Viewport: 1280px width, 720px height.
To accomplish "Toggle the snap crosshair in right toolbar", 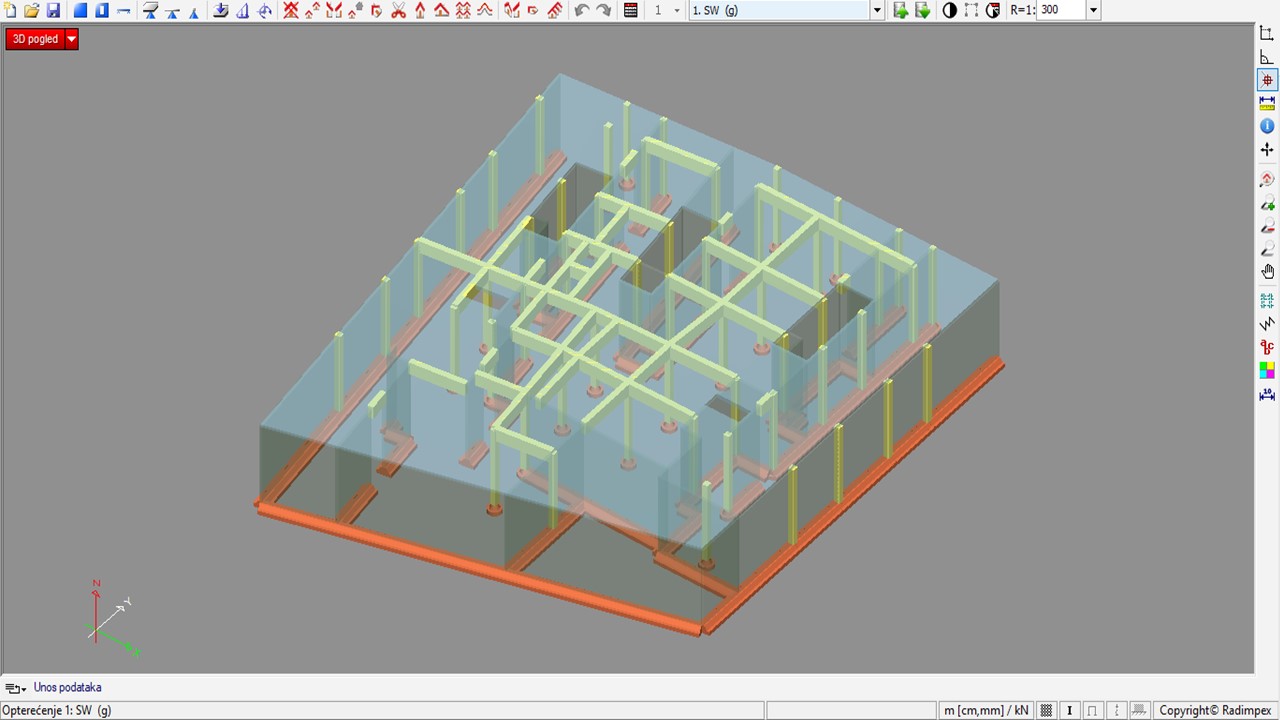I will point(1267,80).
